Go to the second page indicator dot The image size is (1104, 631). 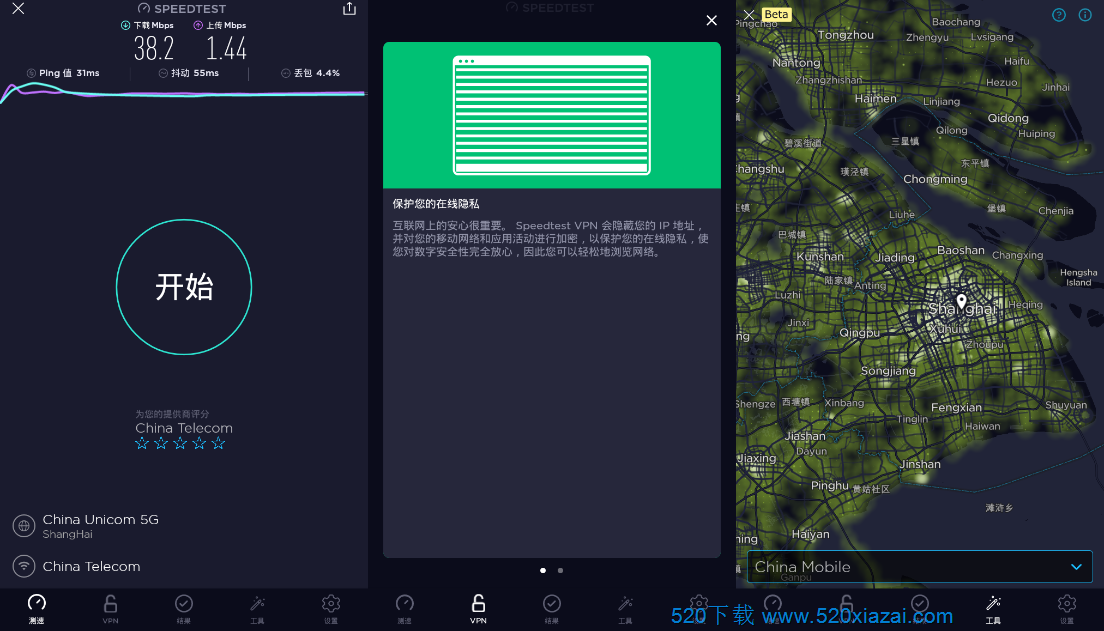coord(560,570)
